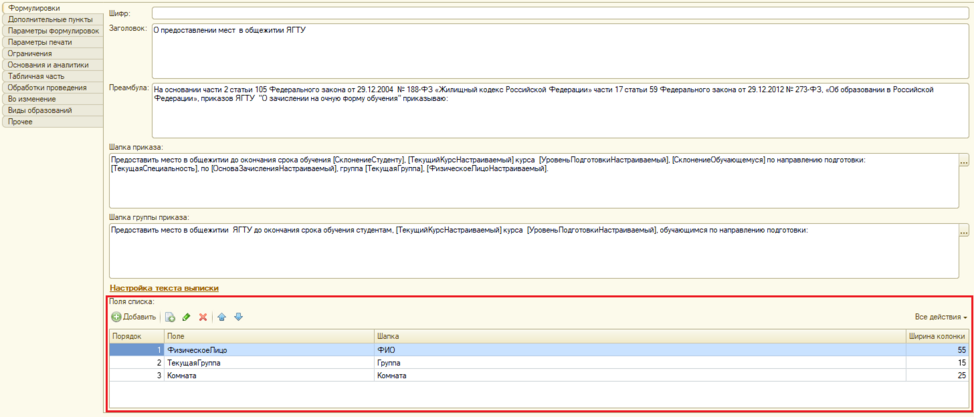Click the Группа header cell
This screenshot has width=974, height=417.
639,362
